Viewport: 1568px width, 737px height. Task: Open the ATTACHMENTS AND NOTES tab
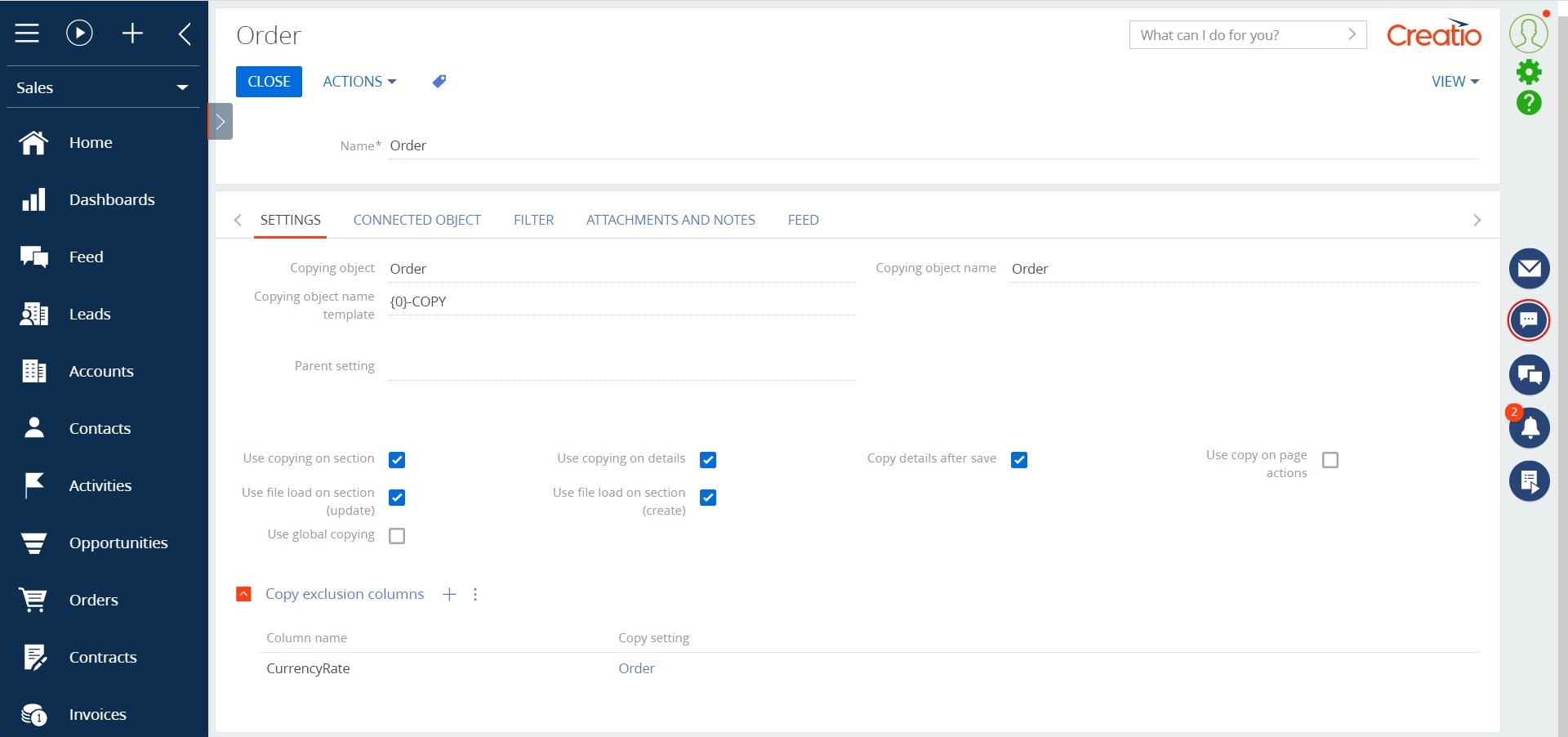670,219
